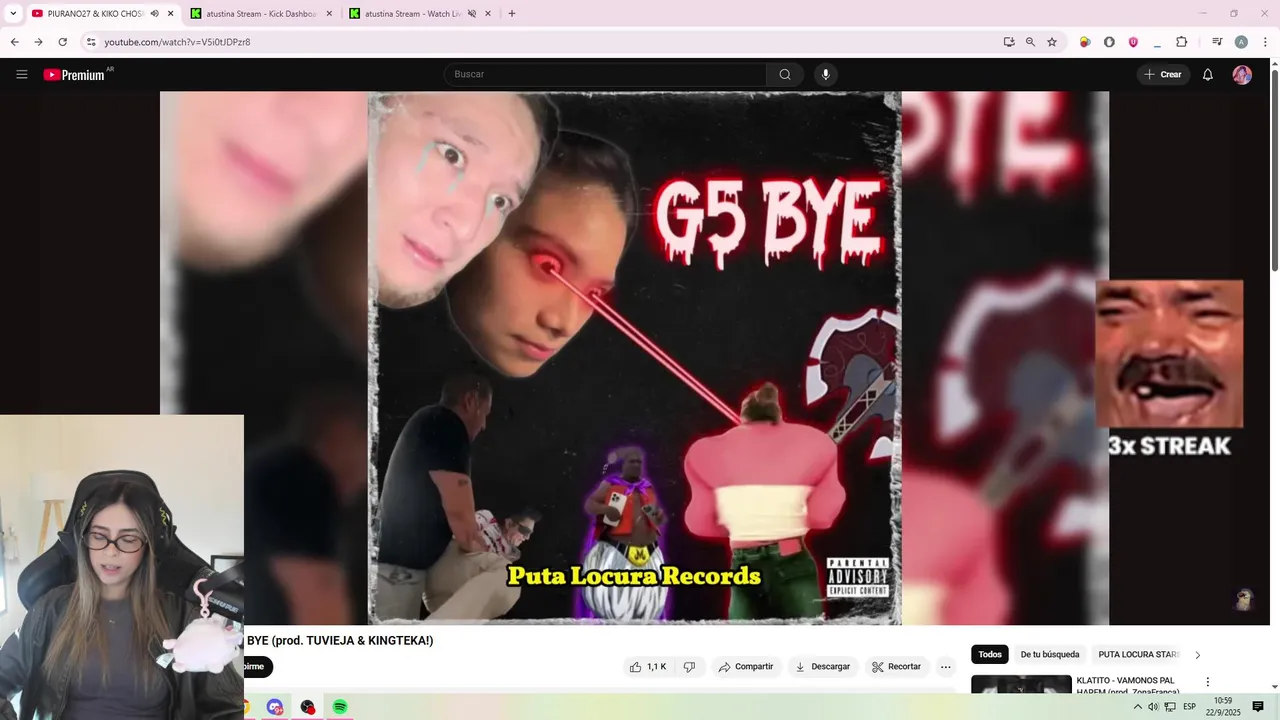Open the tab search dropdown arrow

13,14
